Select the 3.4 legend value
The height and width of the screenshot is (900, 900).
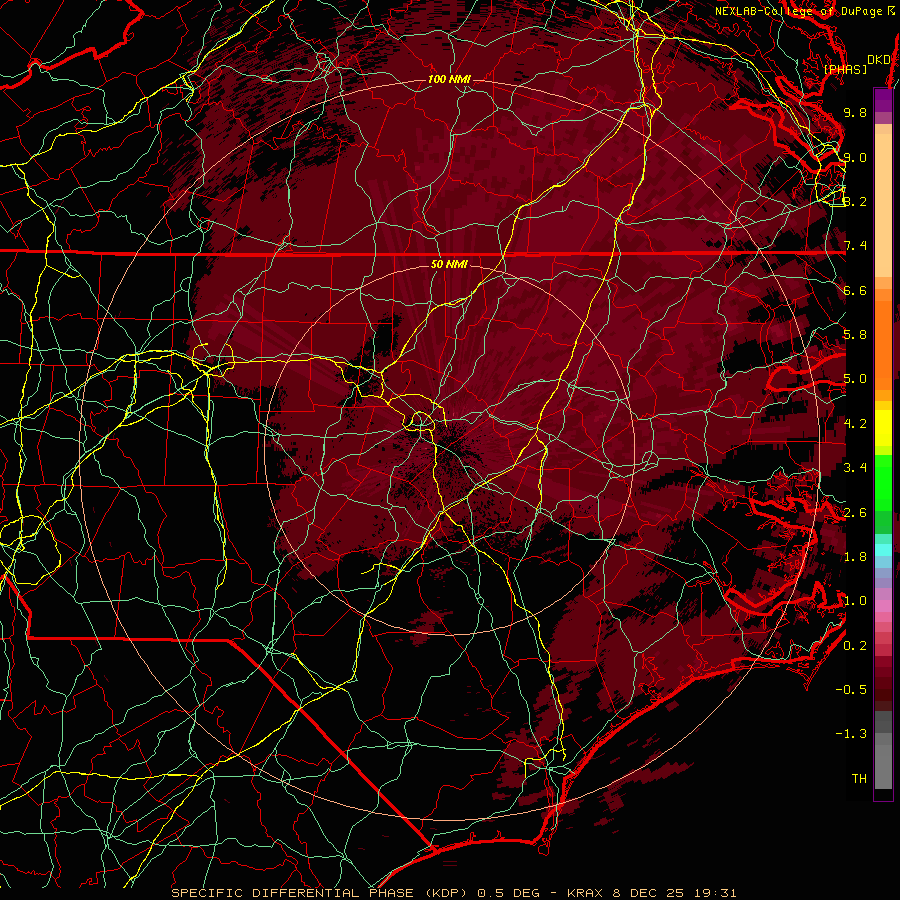pos(855,468)
